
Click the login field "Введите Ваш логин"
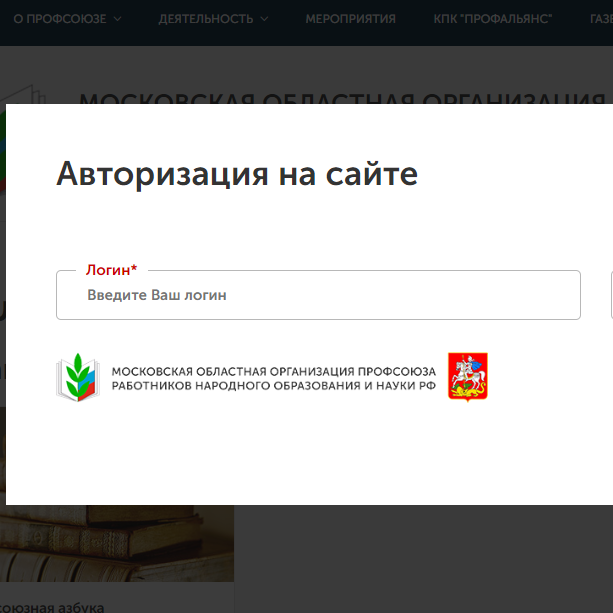tap(318, 295)
